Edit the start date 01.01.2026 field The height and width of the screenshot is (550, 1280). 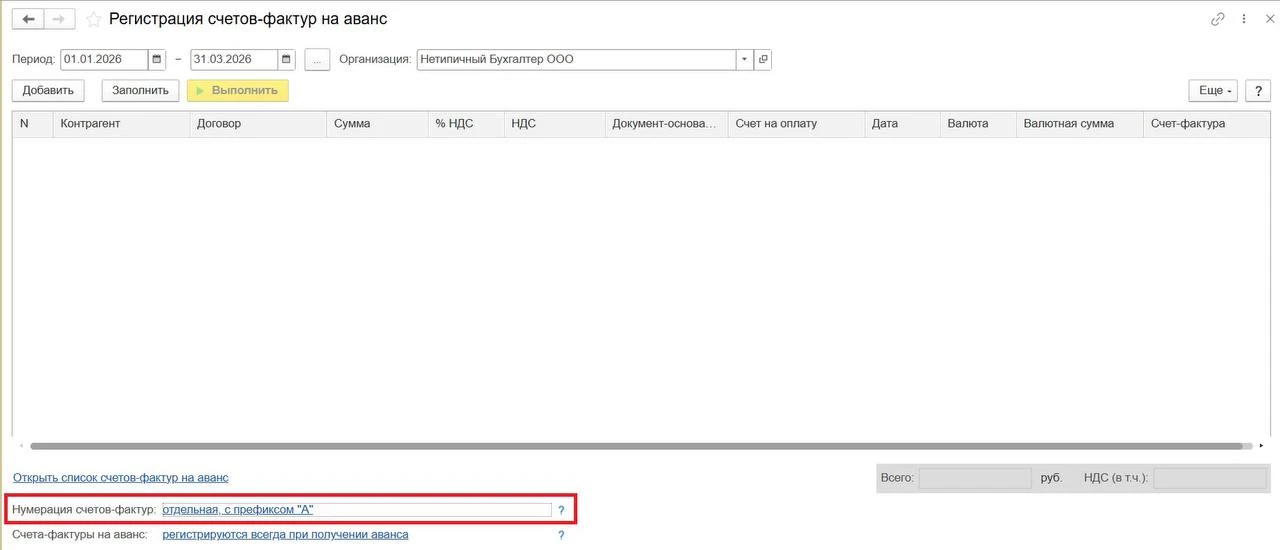coord(104,59)
